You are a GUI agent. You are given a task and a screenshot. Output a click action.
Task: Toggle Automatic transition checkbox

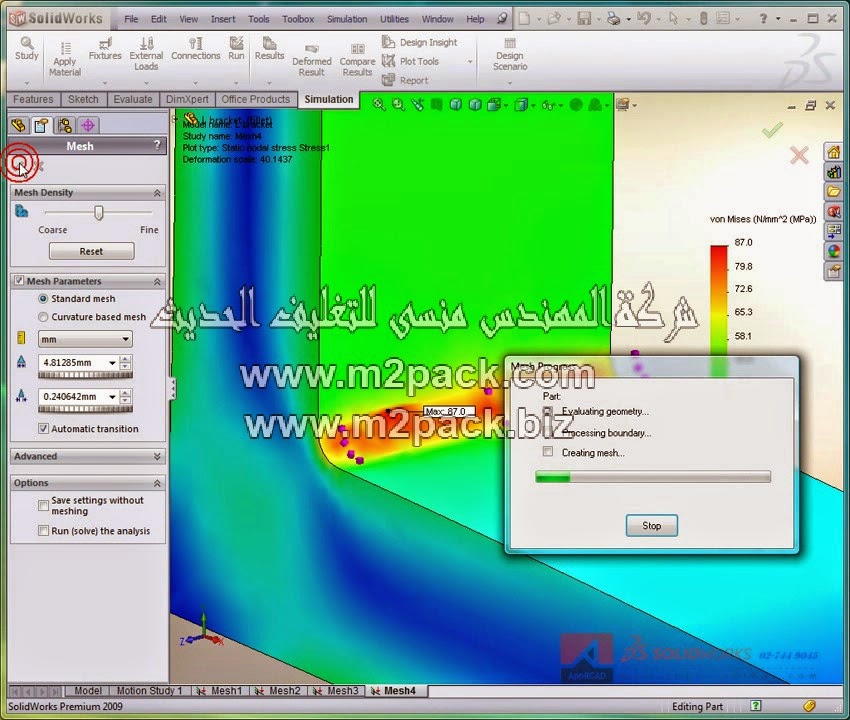[43, 428]
